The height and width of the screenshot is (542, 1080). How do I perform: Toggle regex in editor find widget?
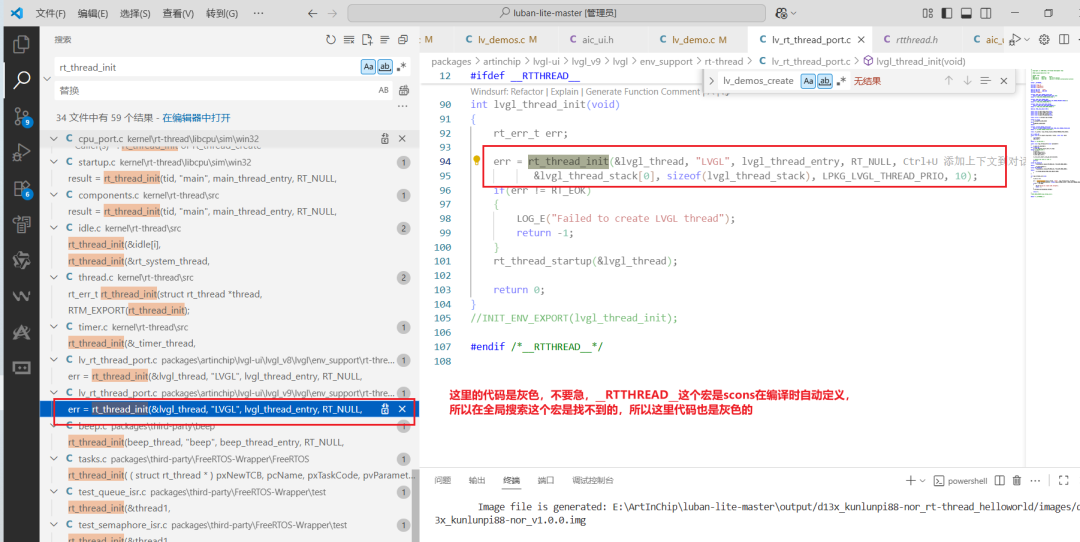841,81
